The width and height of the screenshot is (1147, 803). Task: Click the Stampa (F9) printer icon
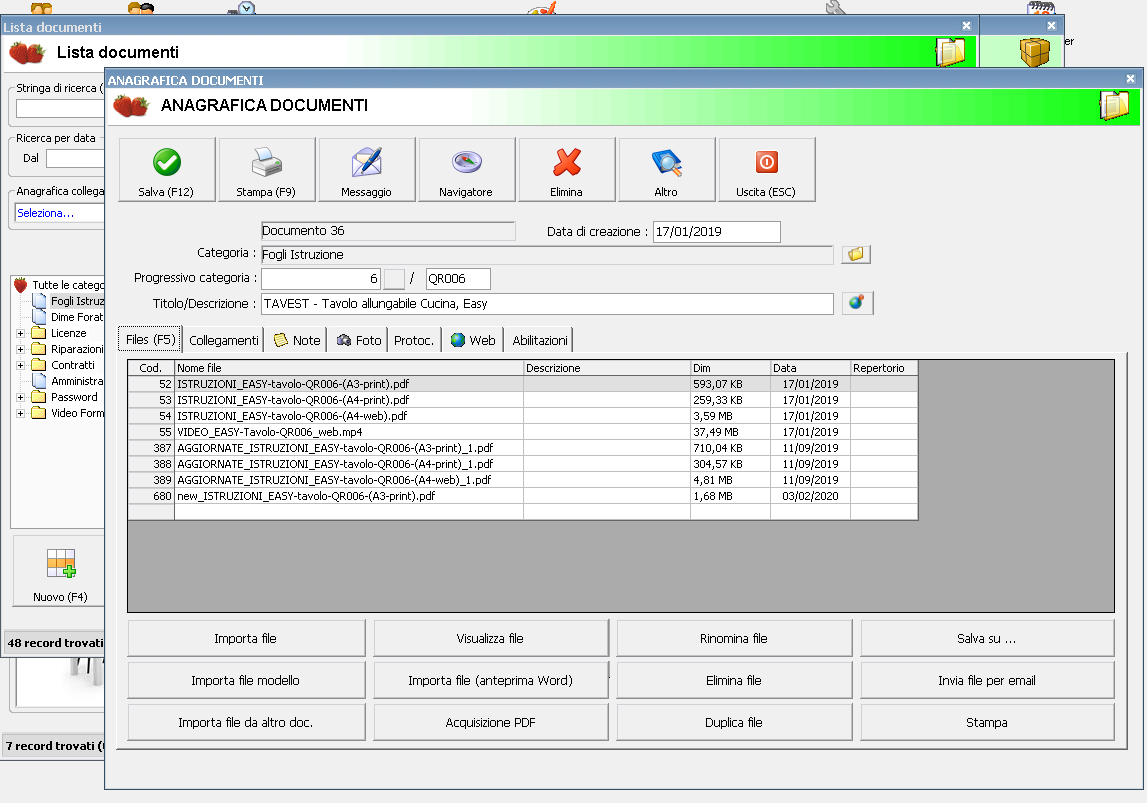(x=267, y=170)
